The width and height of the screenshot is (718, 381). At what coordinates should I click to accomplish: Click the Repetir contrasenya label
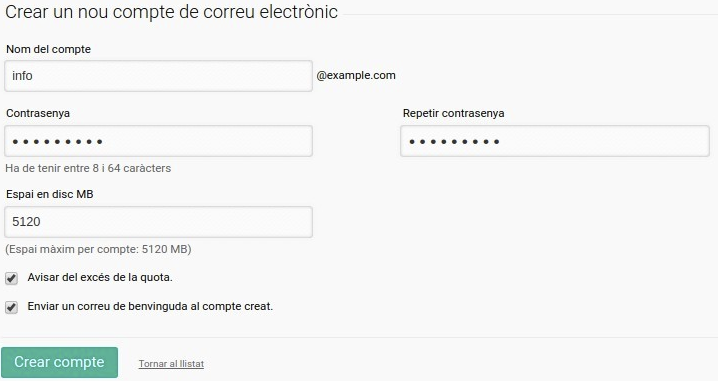click(x=453, y=113)
